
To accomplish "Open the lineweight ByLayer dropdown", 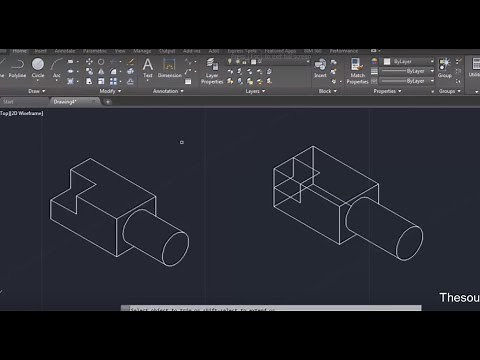I will tap(408, 71).
